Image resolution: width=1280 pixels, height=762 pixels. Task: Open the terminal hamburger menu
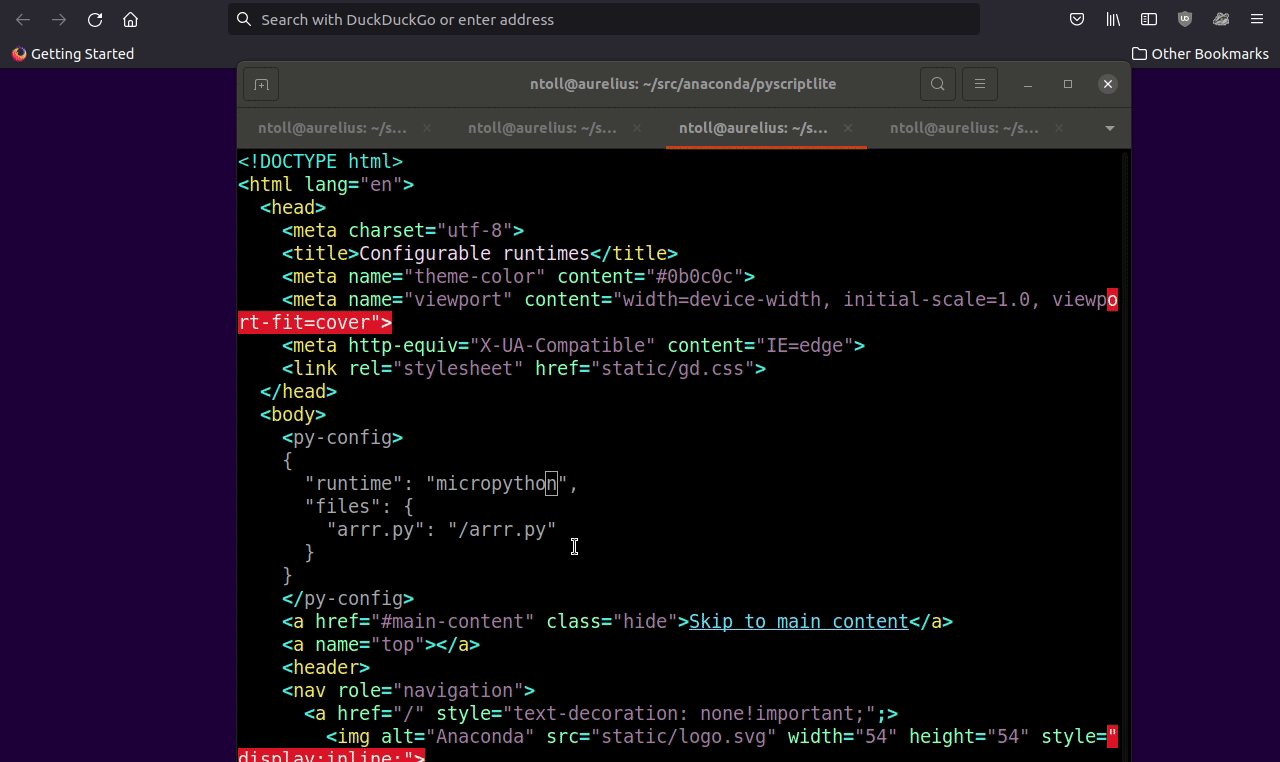[x=980, y=85]
